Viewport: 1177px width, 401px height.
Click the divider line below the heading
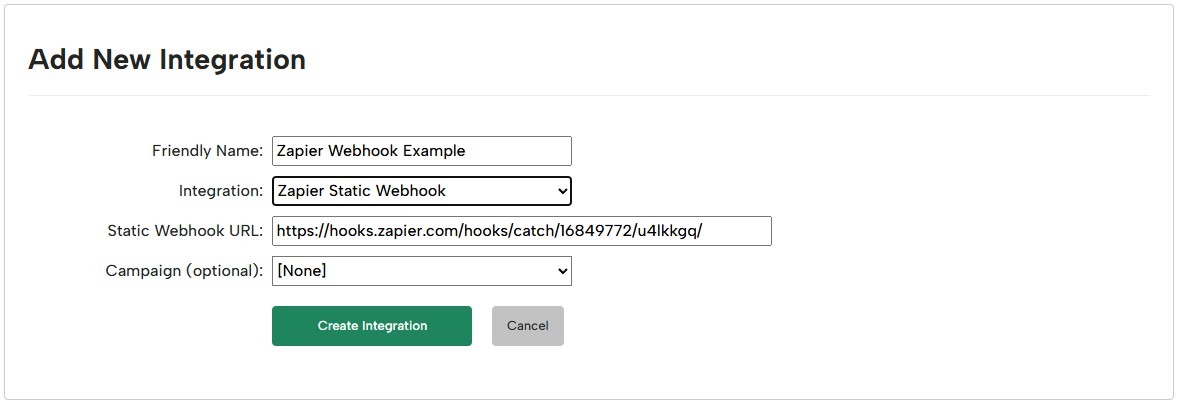pos(588,96)
